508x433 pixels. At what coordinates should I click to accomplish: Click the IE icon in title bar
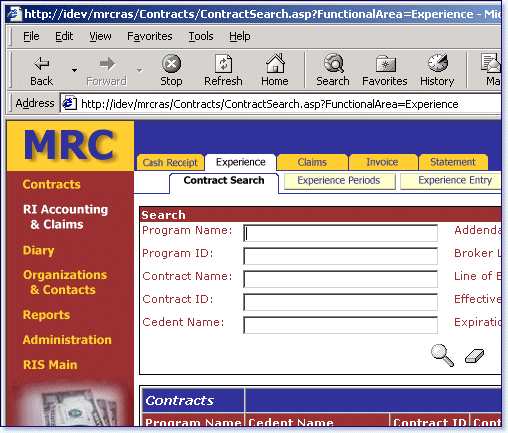14,14
